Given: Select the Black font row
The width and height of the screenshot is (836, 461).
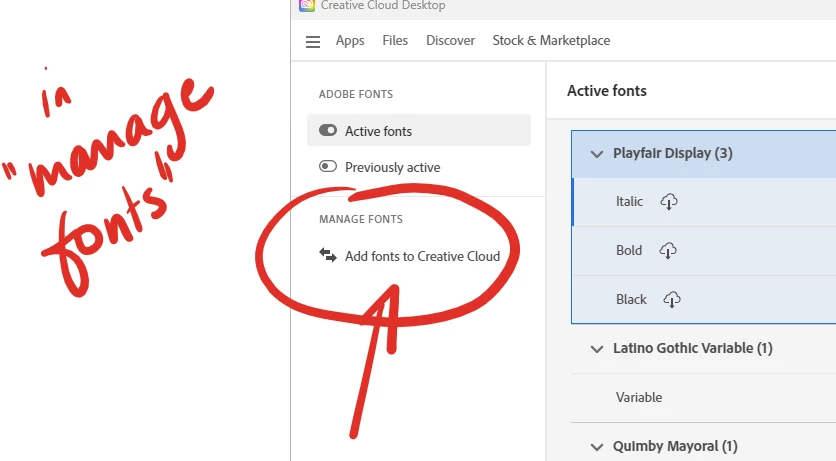Looking at the screenshot, I should pos(704,300).
